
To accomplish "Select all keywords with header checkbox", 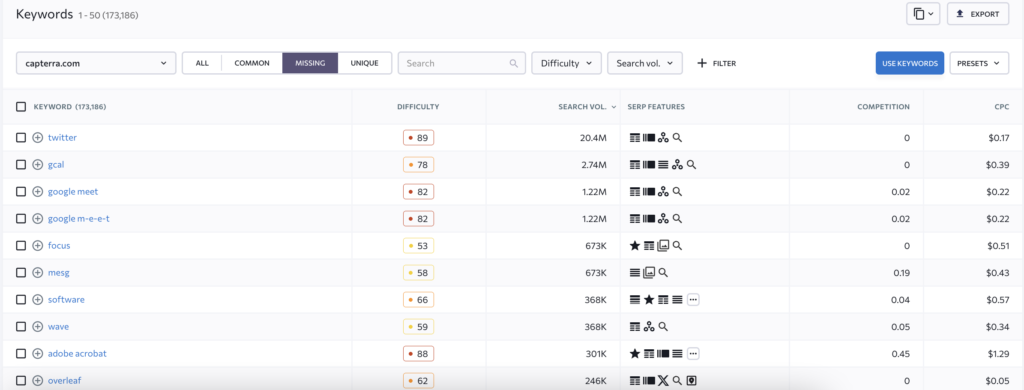I will (21, 106).
